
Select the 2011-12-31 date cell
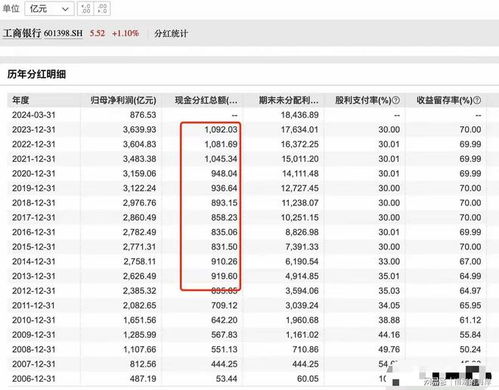click(x=34, y=306)
